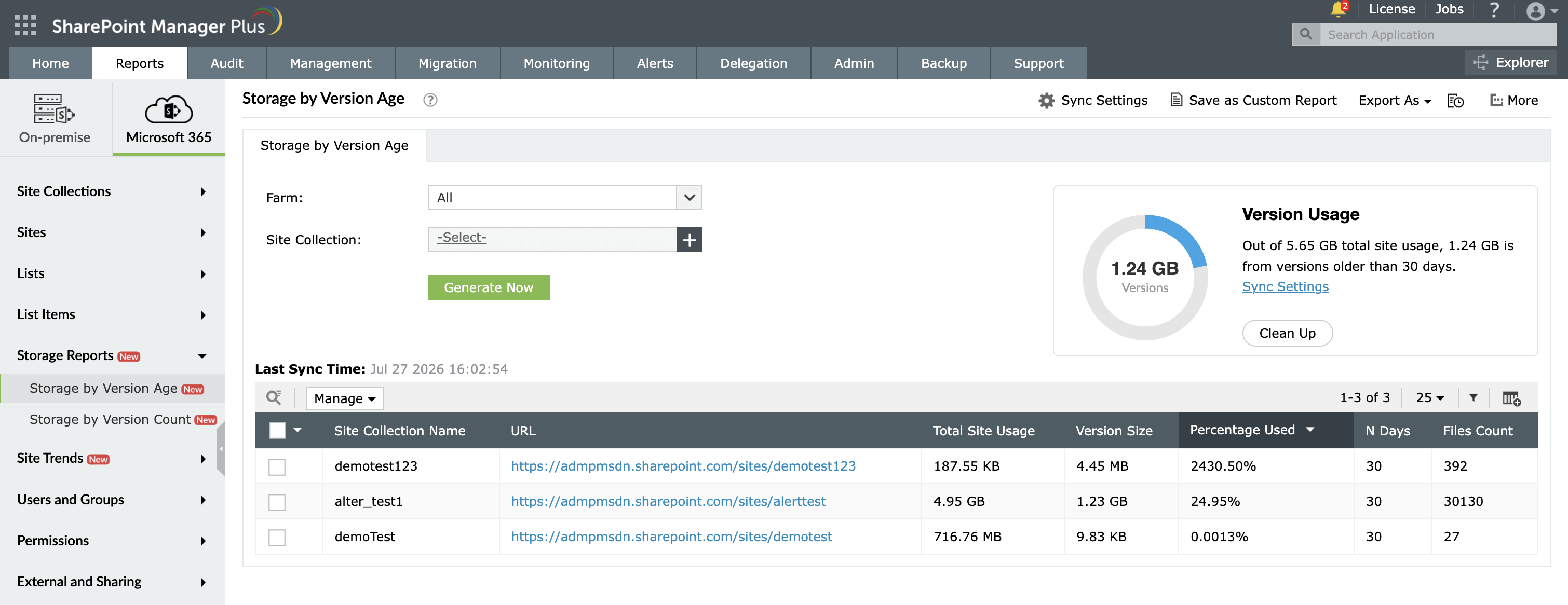Check the alter_test1 row checkbox
Image resolution: width=1568 pixels, height=605 pixels.
pyautogui.click(x=277, y=502)
